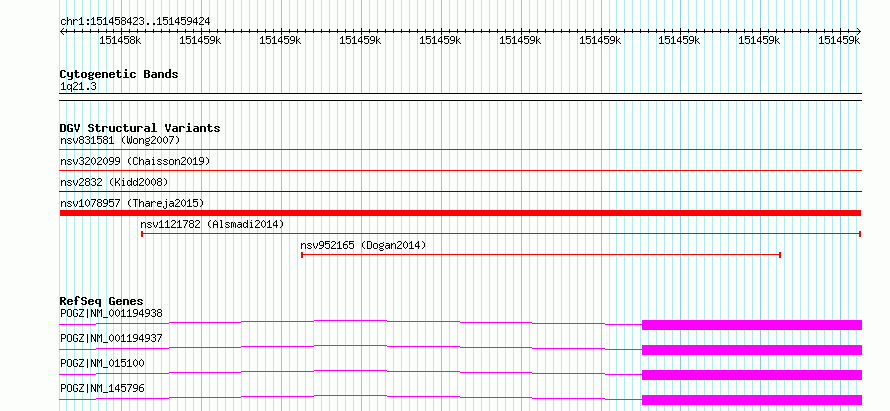Click the nsv952165 red span line
The image size is (890, 411).
(x=541, y=255)
